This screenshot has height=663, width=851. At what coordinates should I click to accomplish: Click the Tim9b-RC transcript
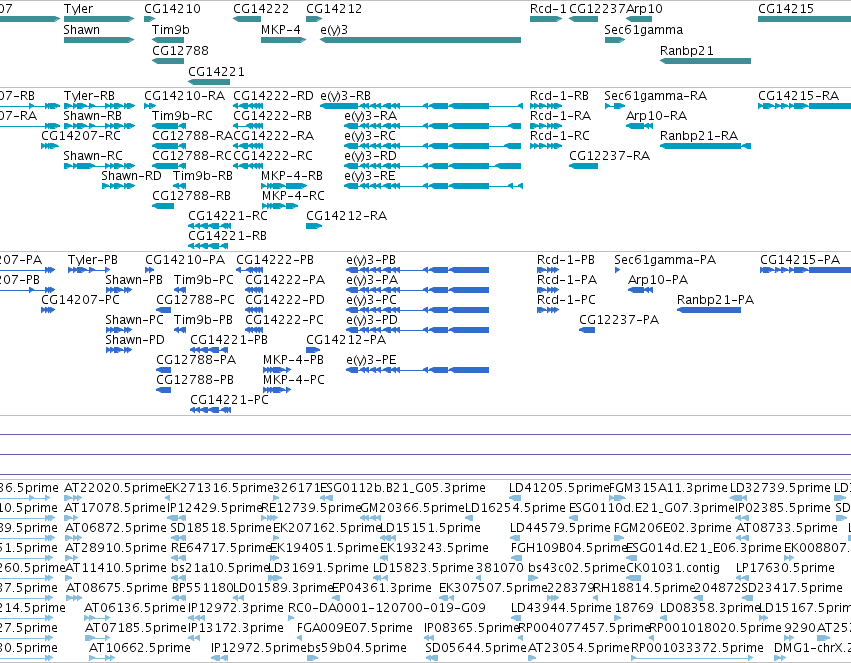169,126
